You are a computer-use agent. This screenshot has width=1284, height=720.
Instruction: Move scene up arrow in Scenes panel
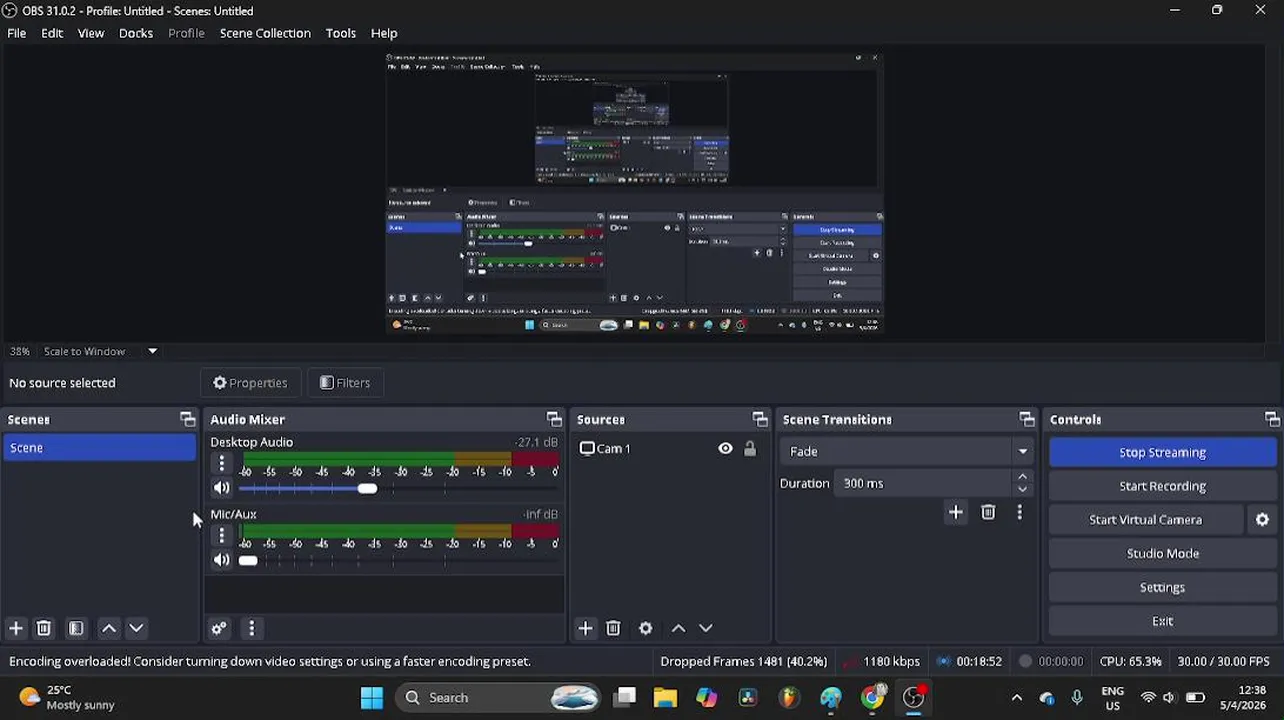(x=109, y=628)
